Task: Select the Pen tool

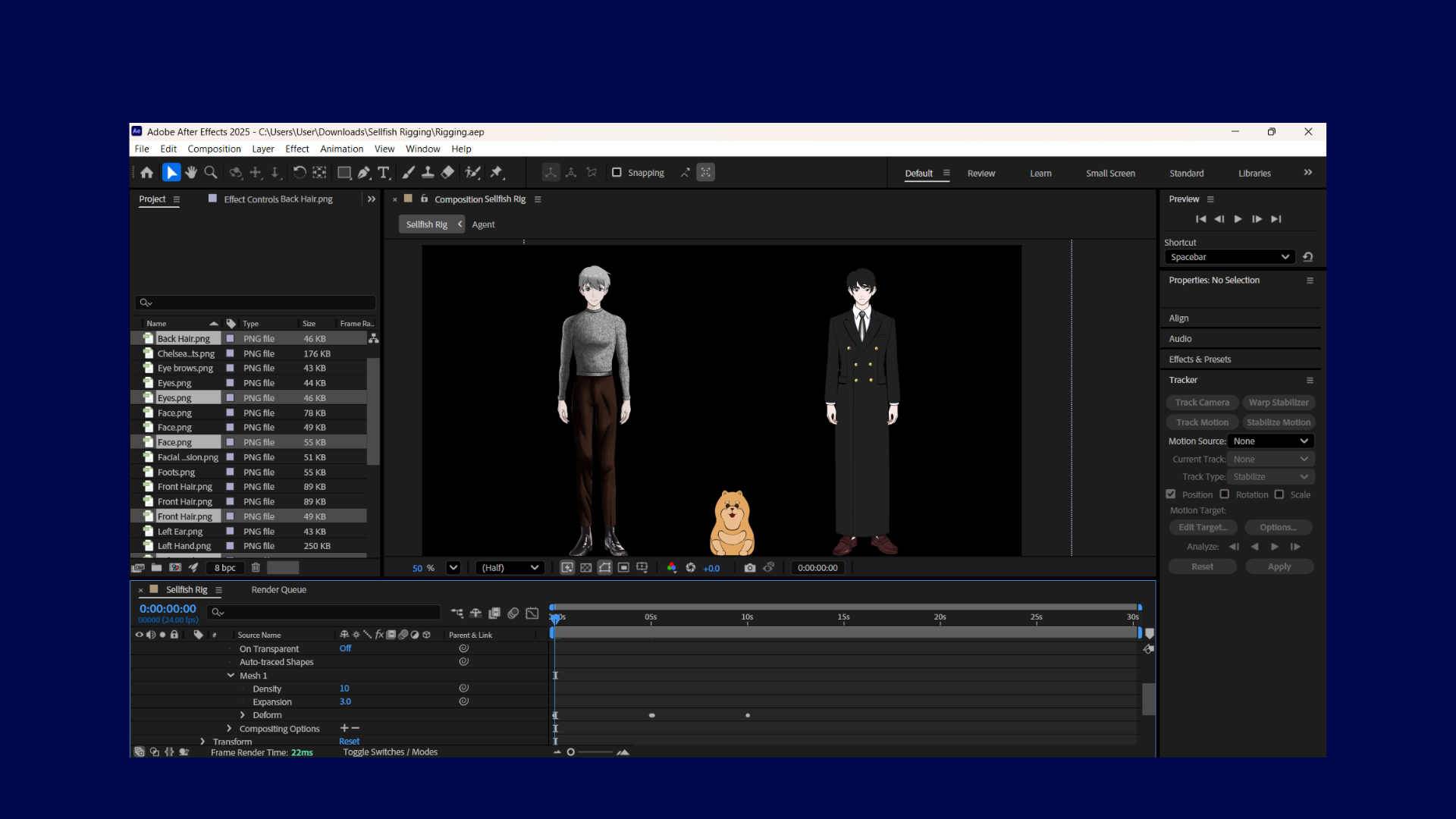Action: coord(364,173)
